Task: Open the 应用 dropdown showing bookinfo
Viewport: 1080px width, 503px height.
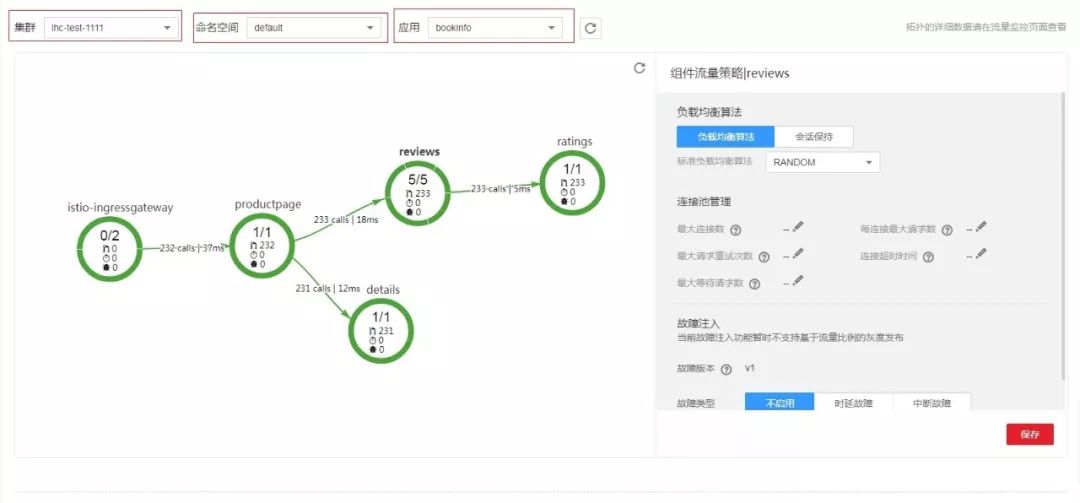Action: pyautogui.click(x=495, y=28)
